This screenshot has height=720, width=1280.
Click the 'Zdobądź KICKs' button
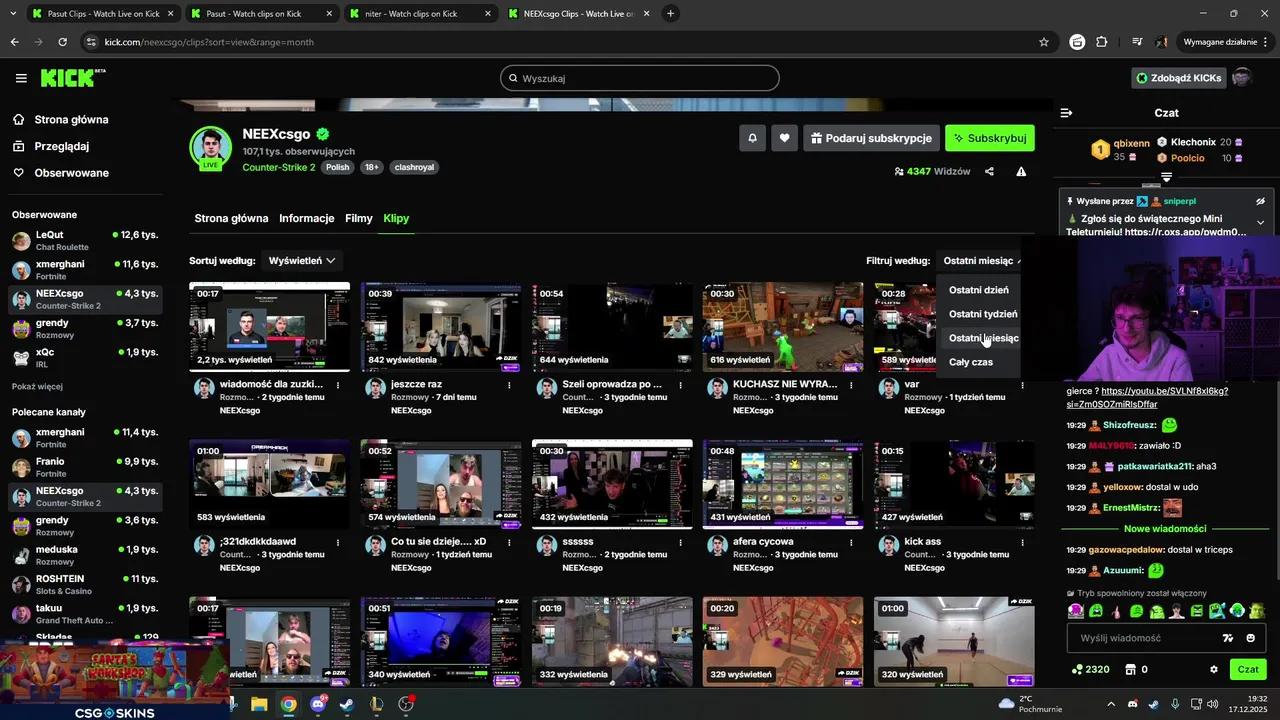click(1178, 78)
